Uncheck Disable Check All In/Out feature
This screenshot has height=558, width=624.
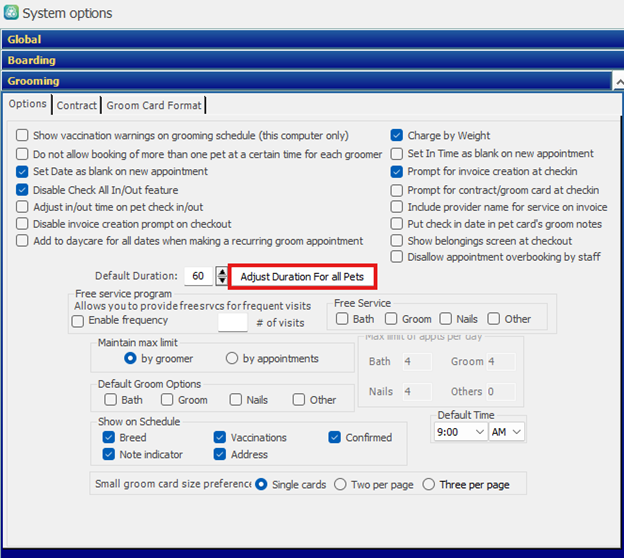click(22, 190)
